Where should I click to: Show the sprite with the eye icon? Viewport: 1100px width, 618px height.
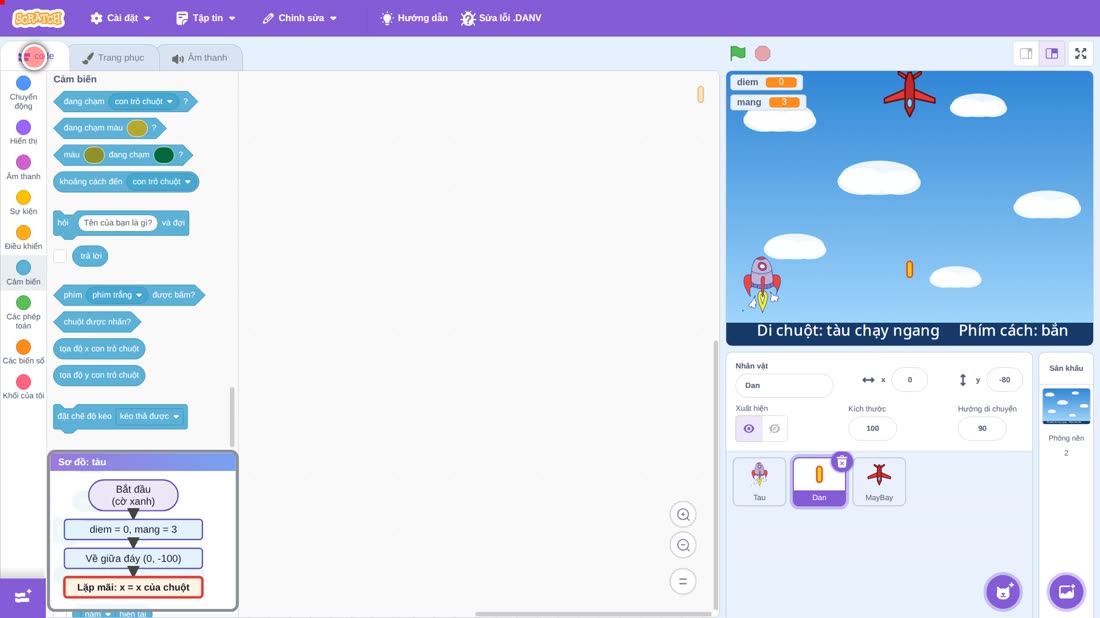pos(749,429)
